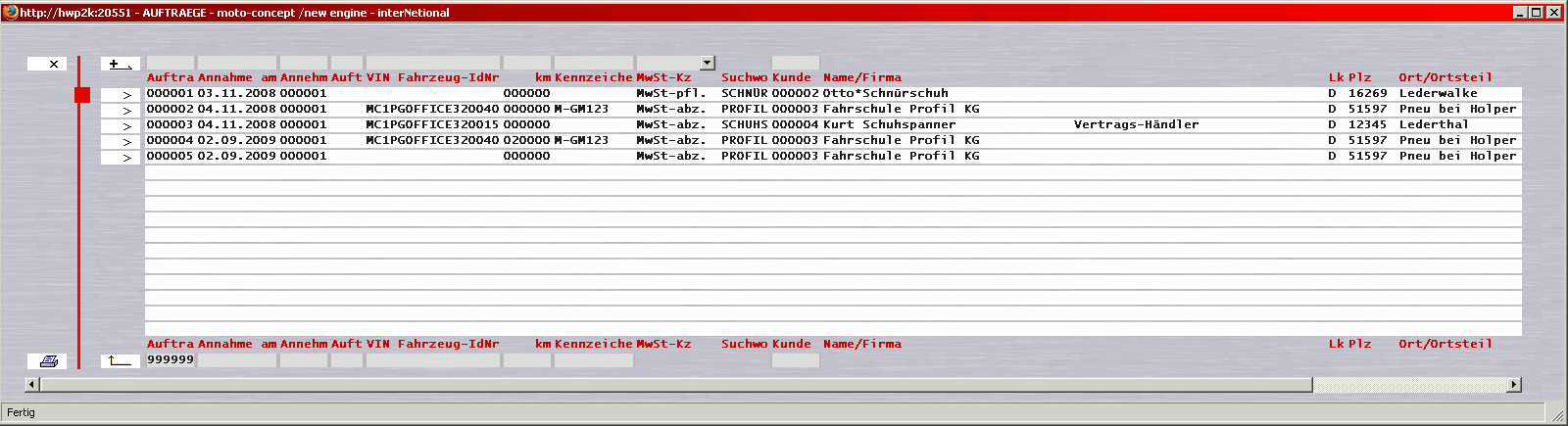
Task: Click the up-arrow button beside 999999
Action: tap(120, 361)
